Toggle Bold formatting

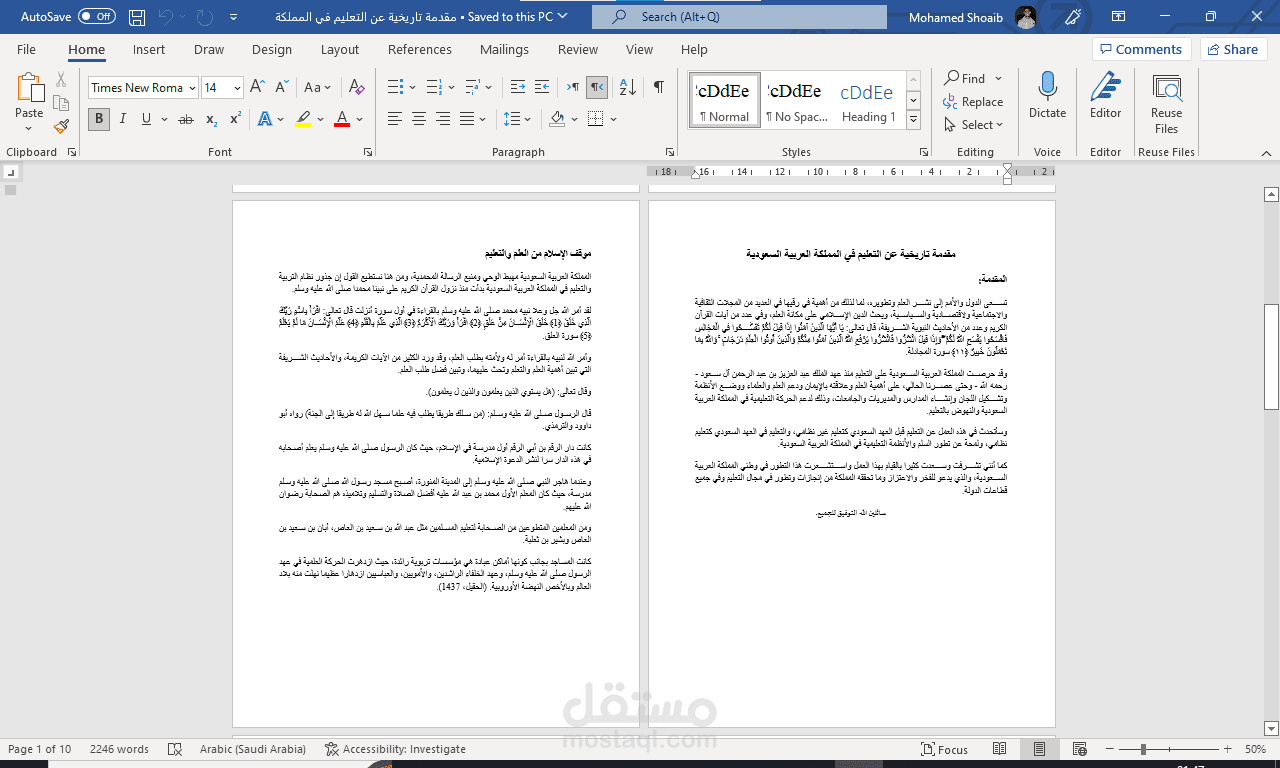pyautogui.click(x=98, y=119)
